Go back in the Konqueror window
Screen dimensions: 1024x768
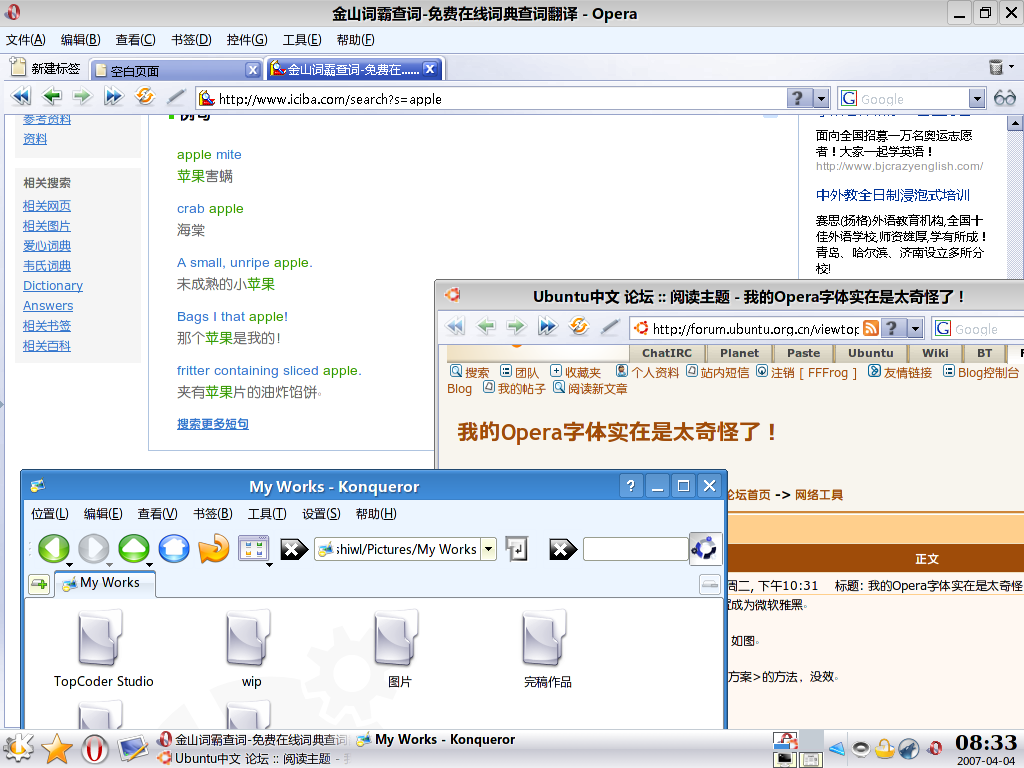pyautogui.click(x=54, y=549)
